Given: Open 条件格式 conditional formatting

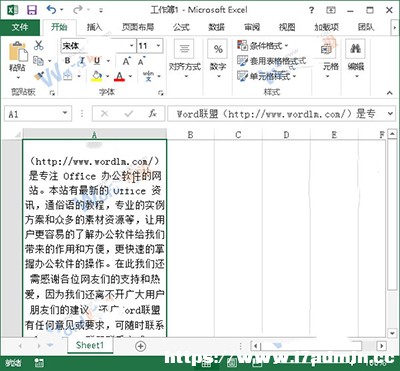Looking at the screenshot, I should (x=263, y=45).
